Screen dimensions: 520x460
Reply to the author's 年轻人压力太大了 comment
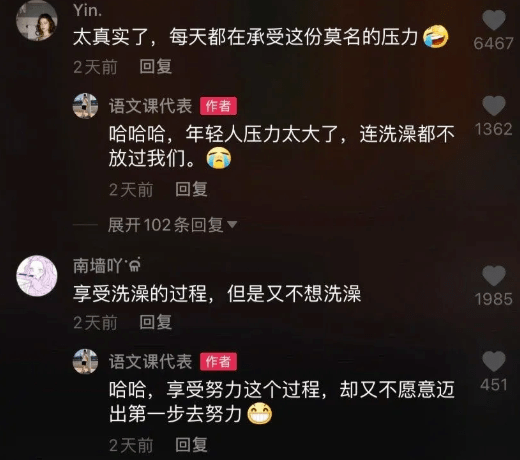click(191, 189)
